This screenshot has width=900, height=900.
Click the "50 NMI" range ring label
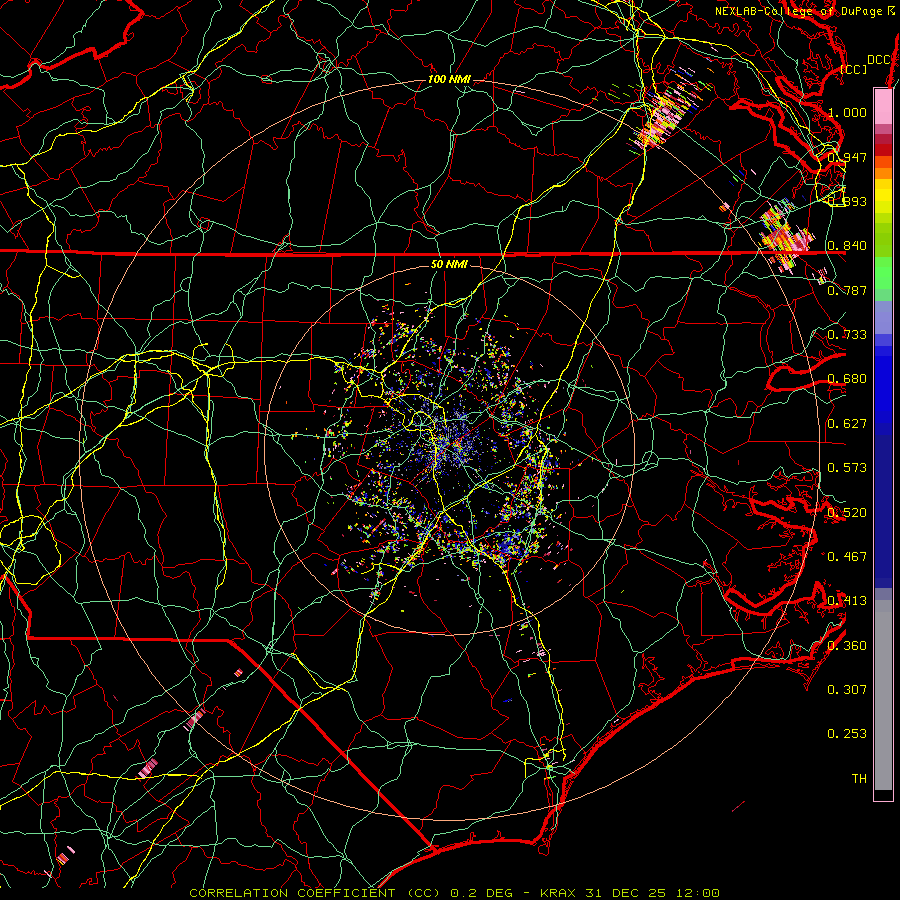pyautogui.click(x=449, y=264)
